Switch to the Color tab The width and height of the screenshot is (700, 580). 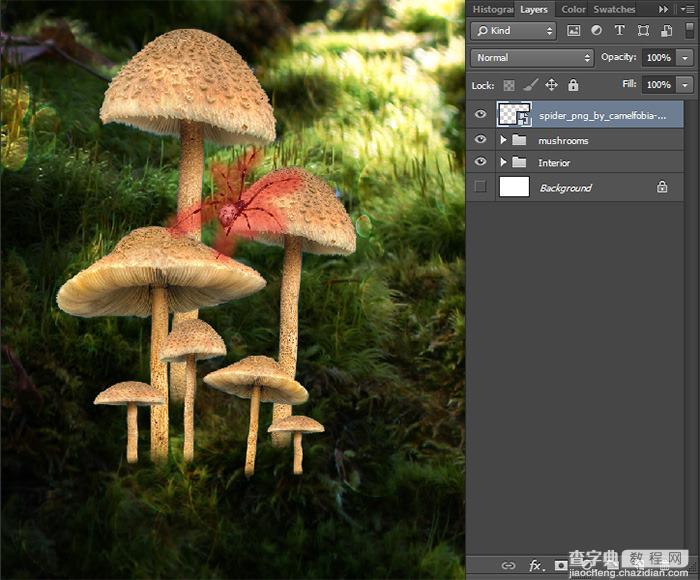pyautogui.click(x=573, y=9)
